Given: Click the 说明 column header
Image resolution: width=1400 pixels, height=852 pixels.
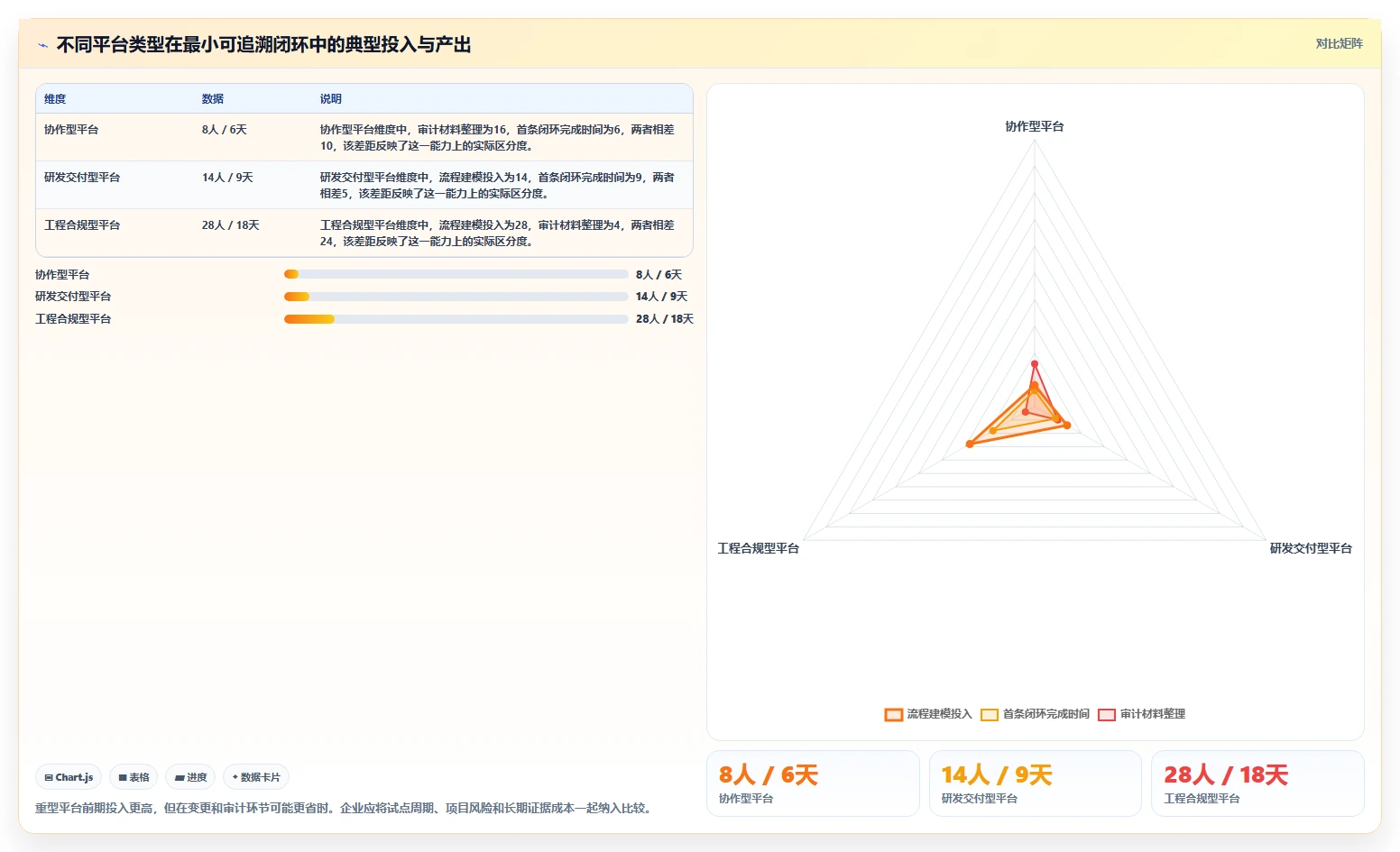Looking at the screenshot, I should point(331,99).
